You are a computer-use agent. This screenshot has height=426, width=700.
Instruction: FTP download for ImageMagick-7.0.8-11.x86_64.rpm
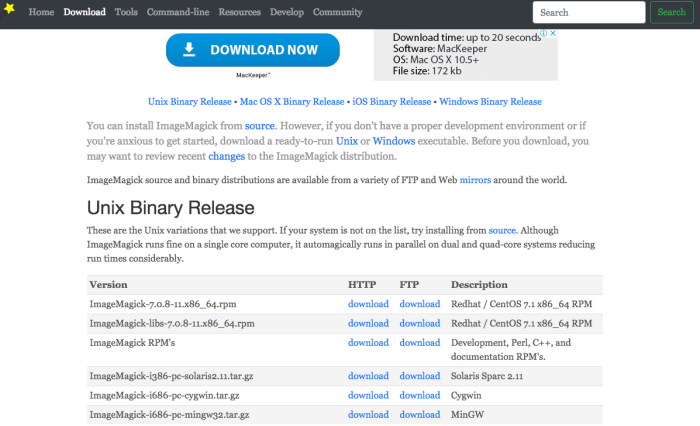point(420,304)
